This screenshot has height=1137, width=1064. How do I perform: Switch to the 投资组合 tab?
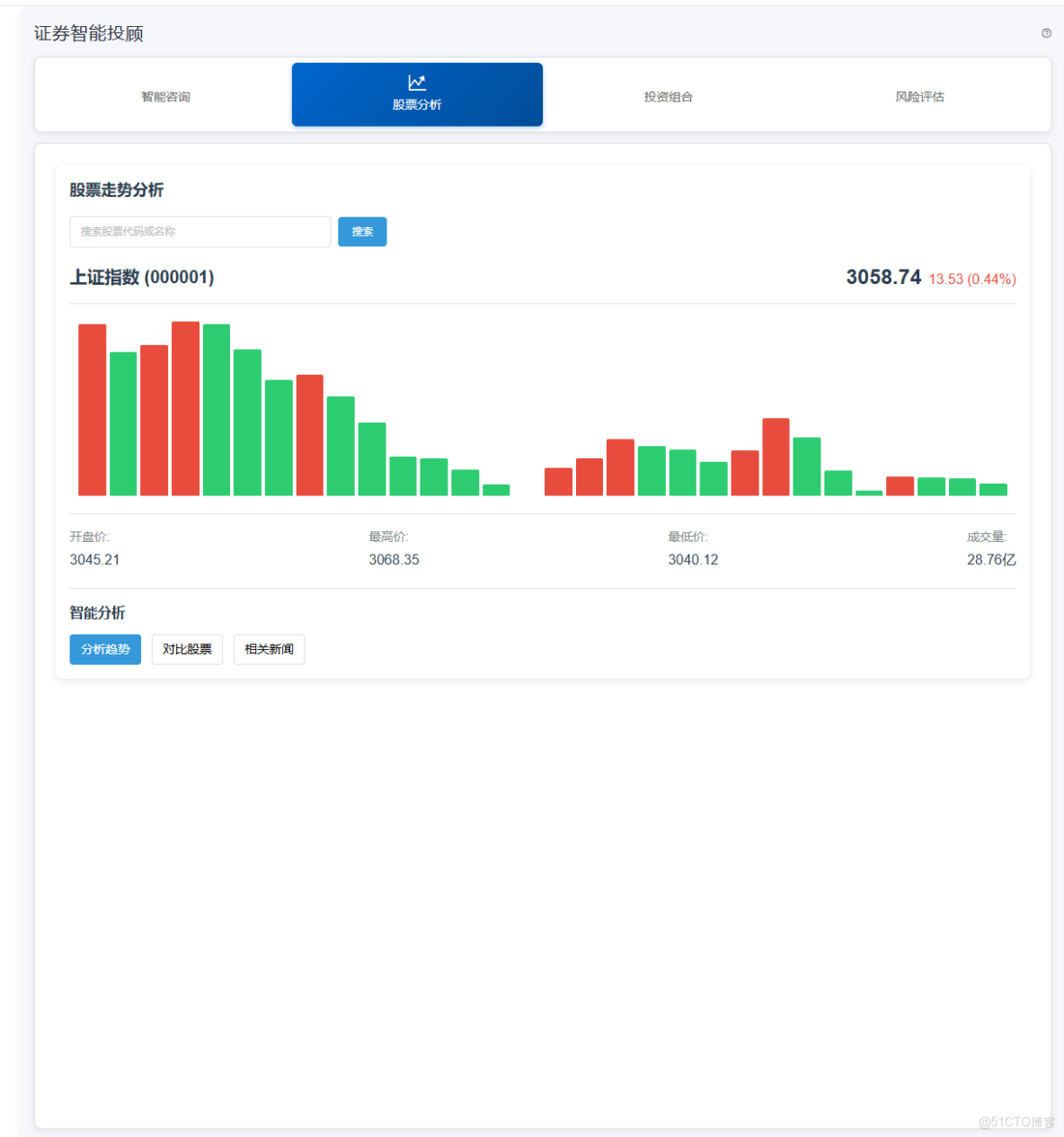click(x=668, y=95)
